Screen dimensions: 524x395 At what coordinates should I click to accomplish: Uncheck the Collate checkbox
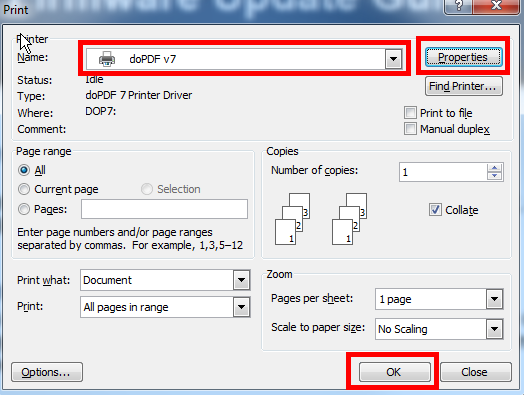click(x=435, y=210)
